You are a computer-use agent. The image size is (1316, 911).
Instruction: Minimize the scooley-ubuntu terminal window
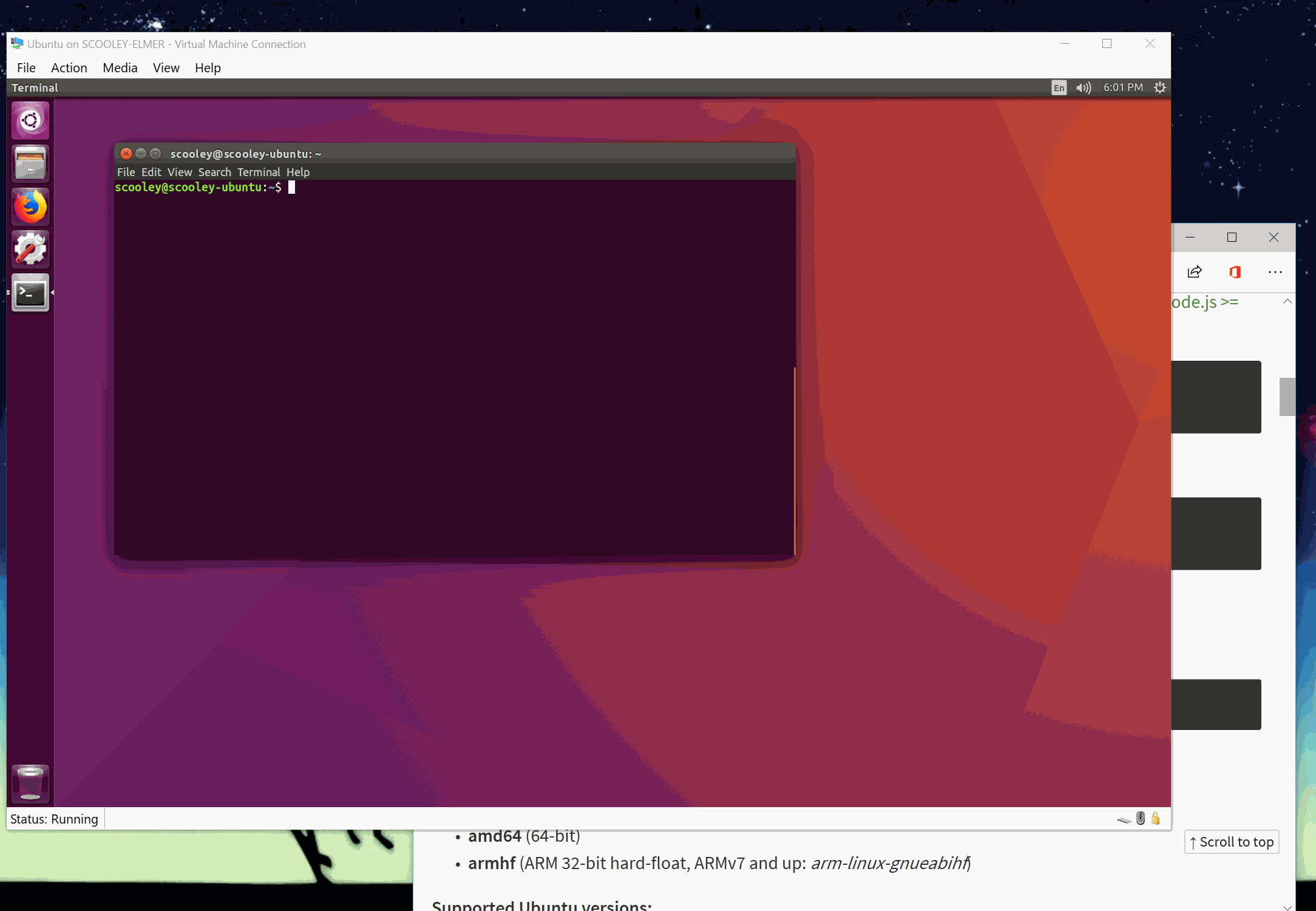(141, 154)
